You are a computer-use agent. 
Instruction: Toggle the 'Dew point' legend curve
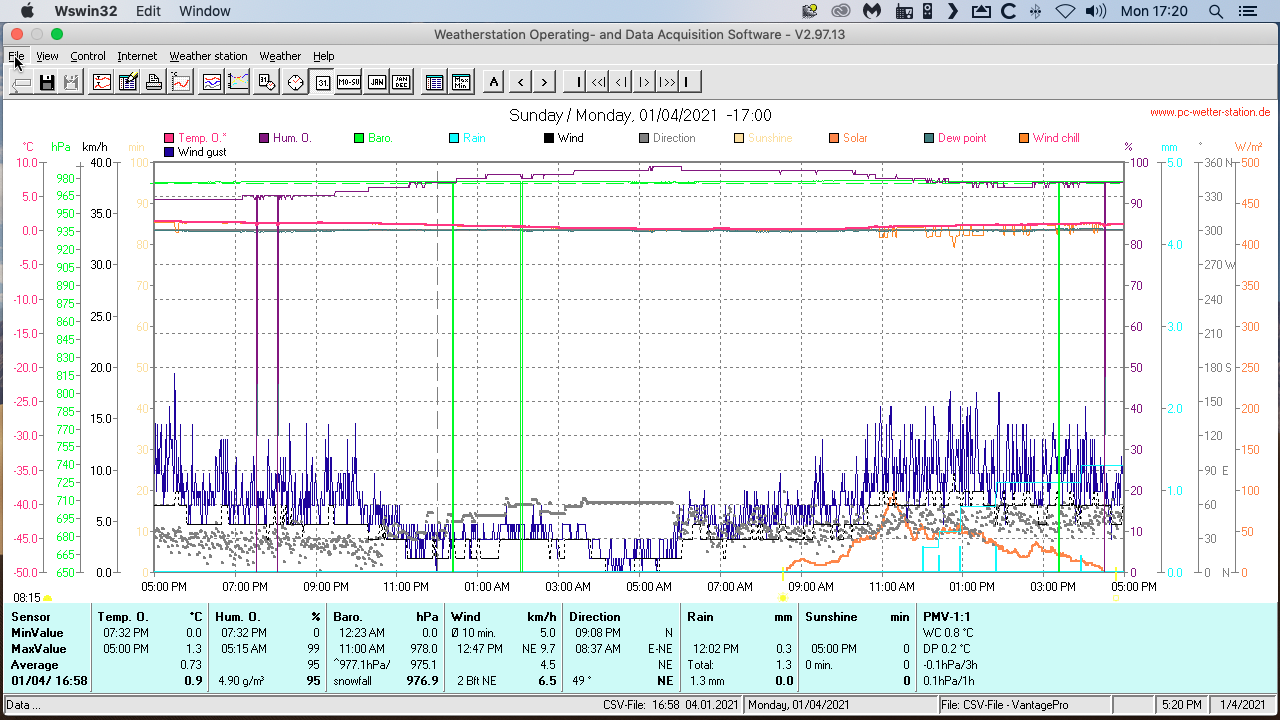(955, 138)
